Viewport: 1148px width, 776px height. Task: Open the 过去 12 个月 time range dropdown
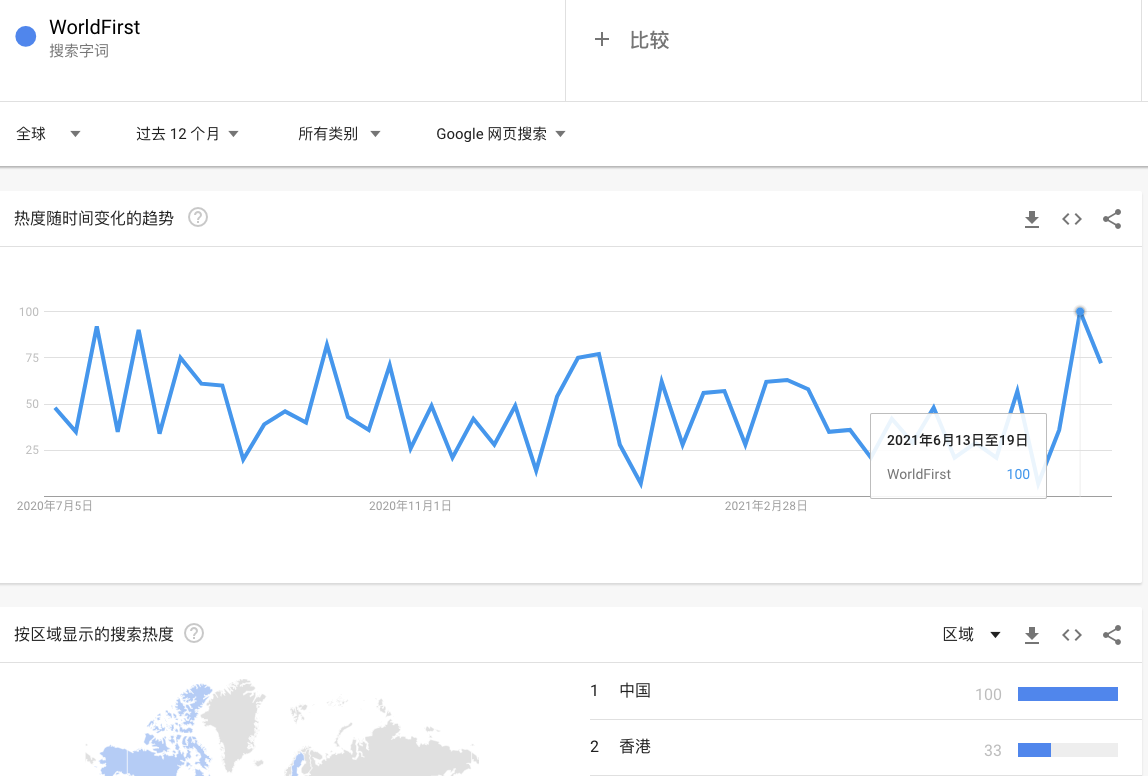point(187,134)
